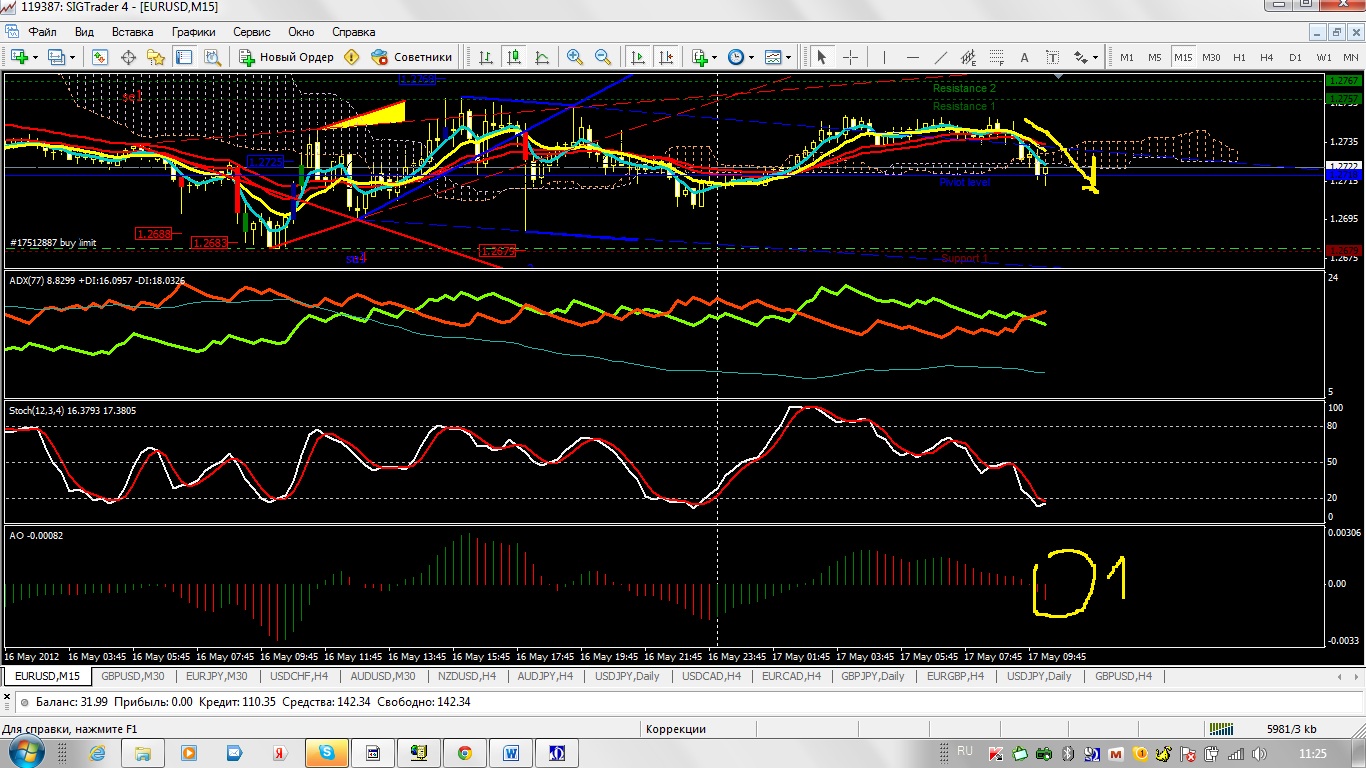Draw a horizontal line tool
The image size is (1366, 768).
click(x=912, y=57)
